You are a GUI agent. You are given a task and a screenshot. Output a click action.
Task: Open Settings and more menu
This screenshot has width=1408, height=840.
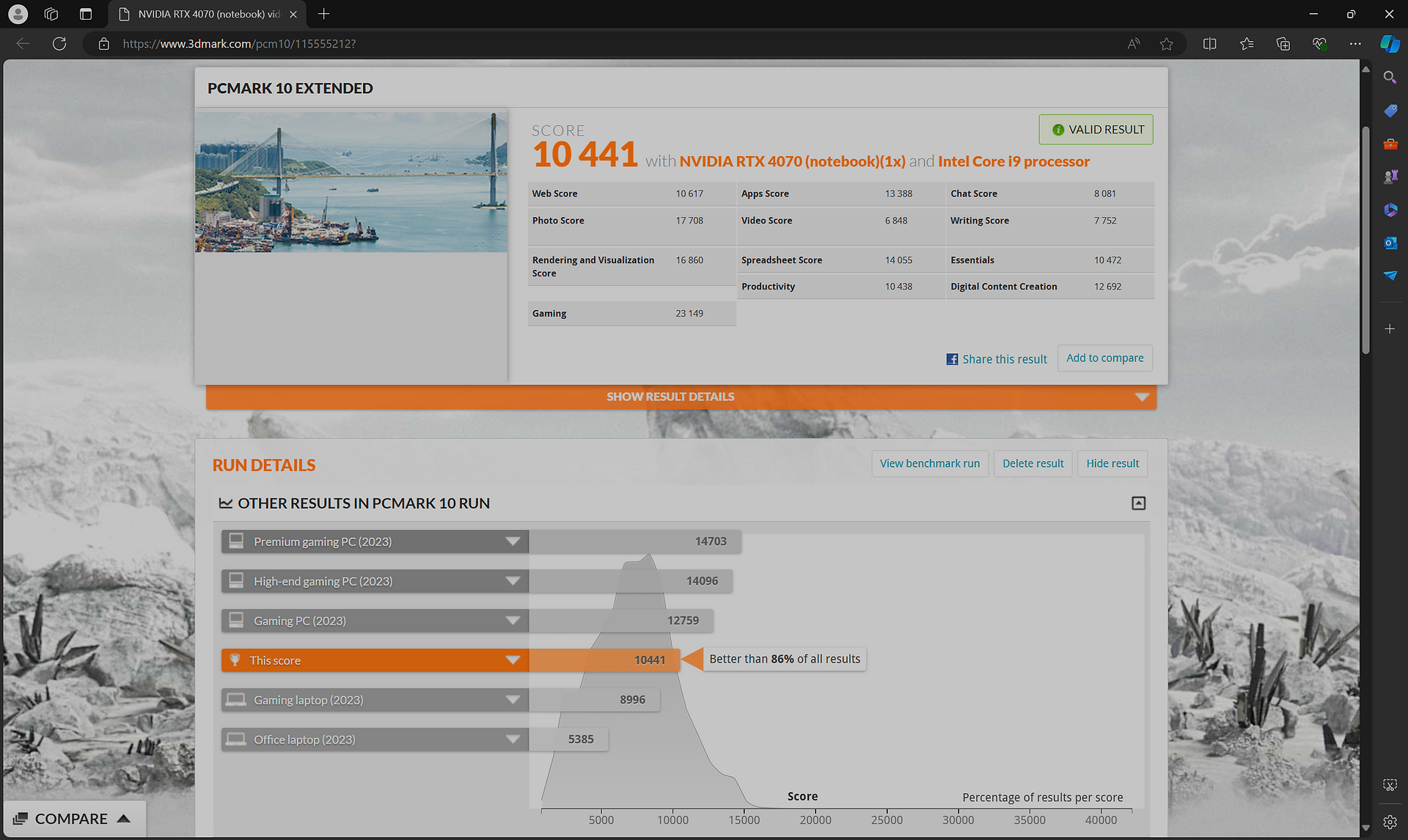point(1355,44)
